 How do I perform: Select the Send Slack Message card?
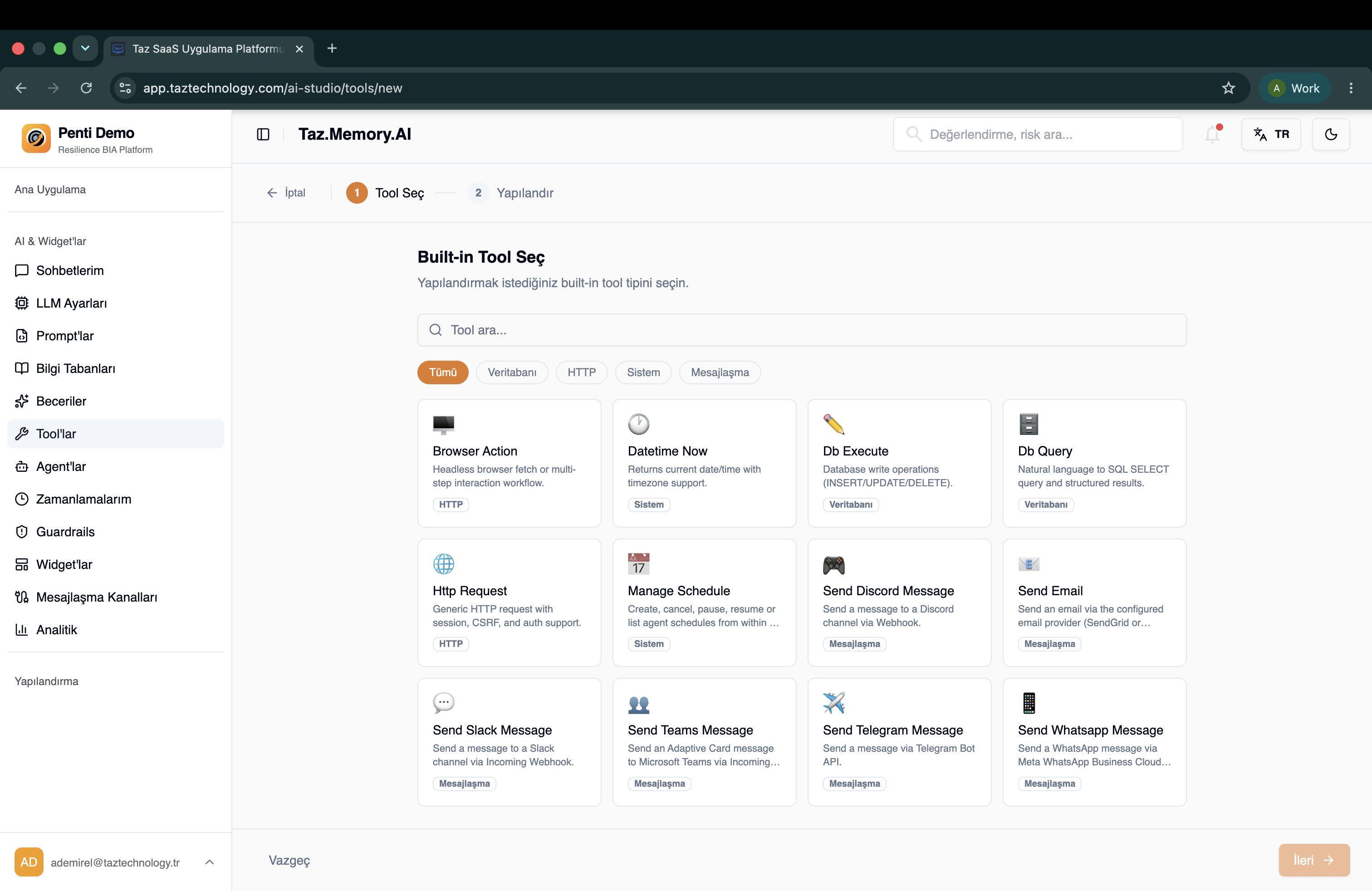pos(509,742)
